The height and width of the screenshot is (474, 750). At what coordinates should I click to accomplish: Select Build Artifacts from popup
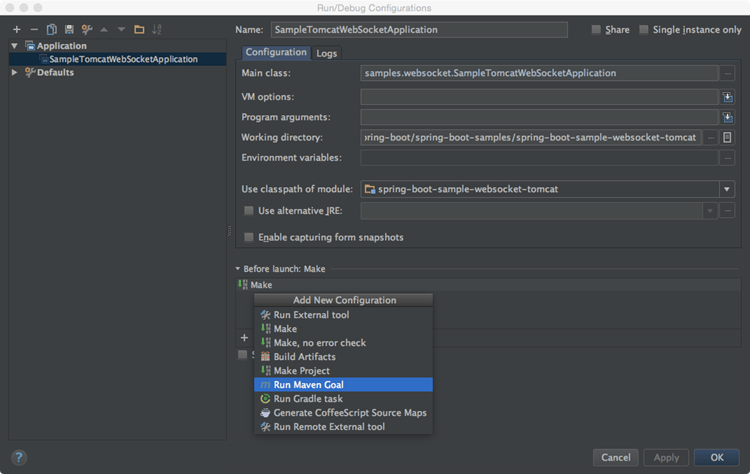(343, 356)
